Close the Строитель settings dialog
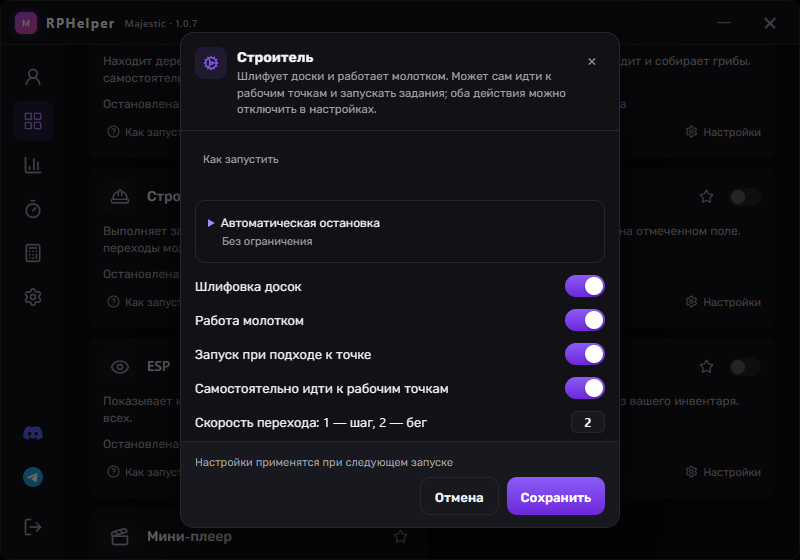The height and width of the screenshot is (560, 800). click(592, 62)
